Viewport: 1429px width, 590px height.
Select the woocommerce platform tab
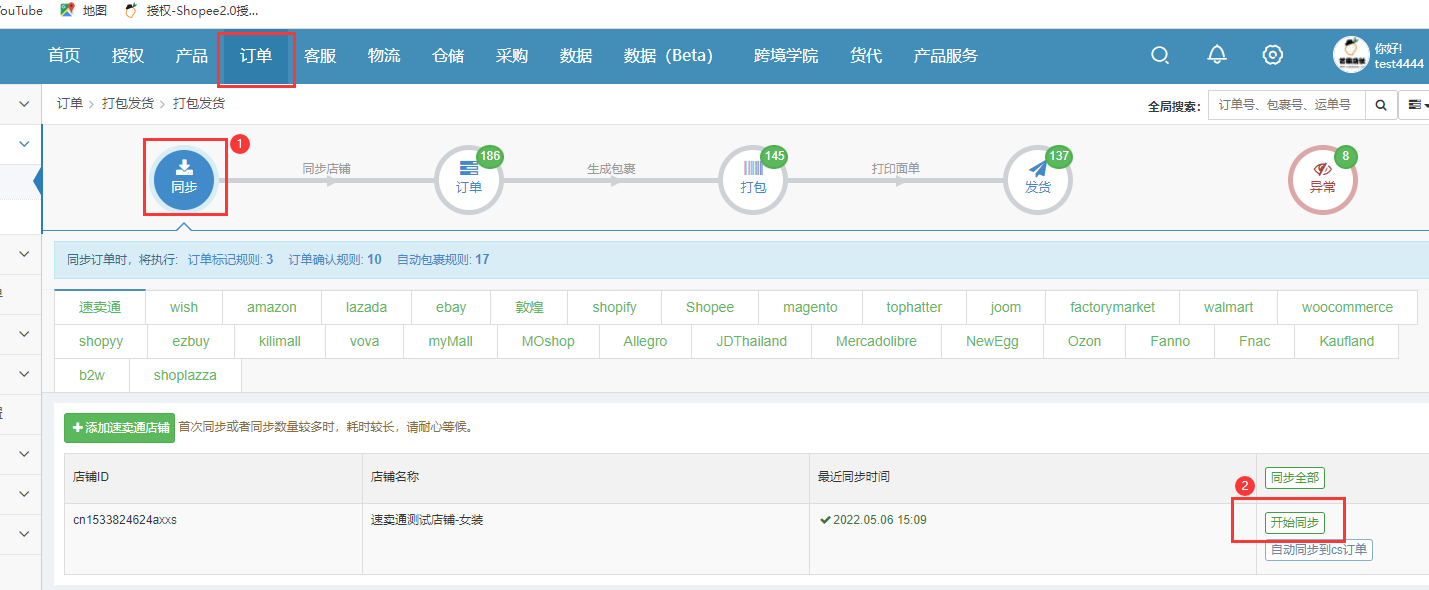(1347, 307)
